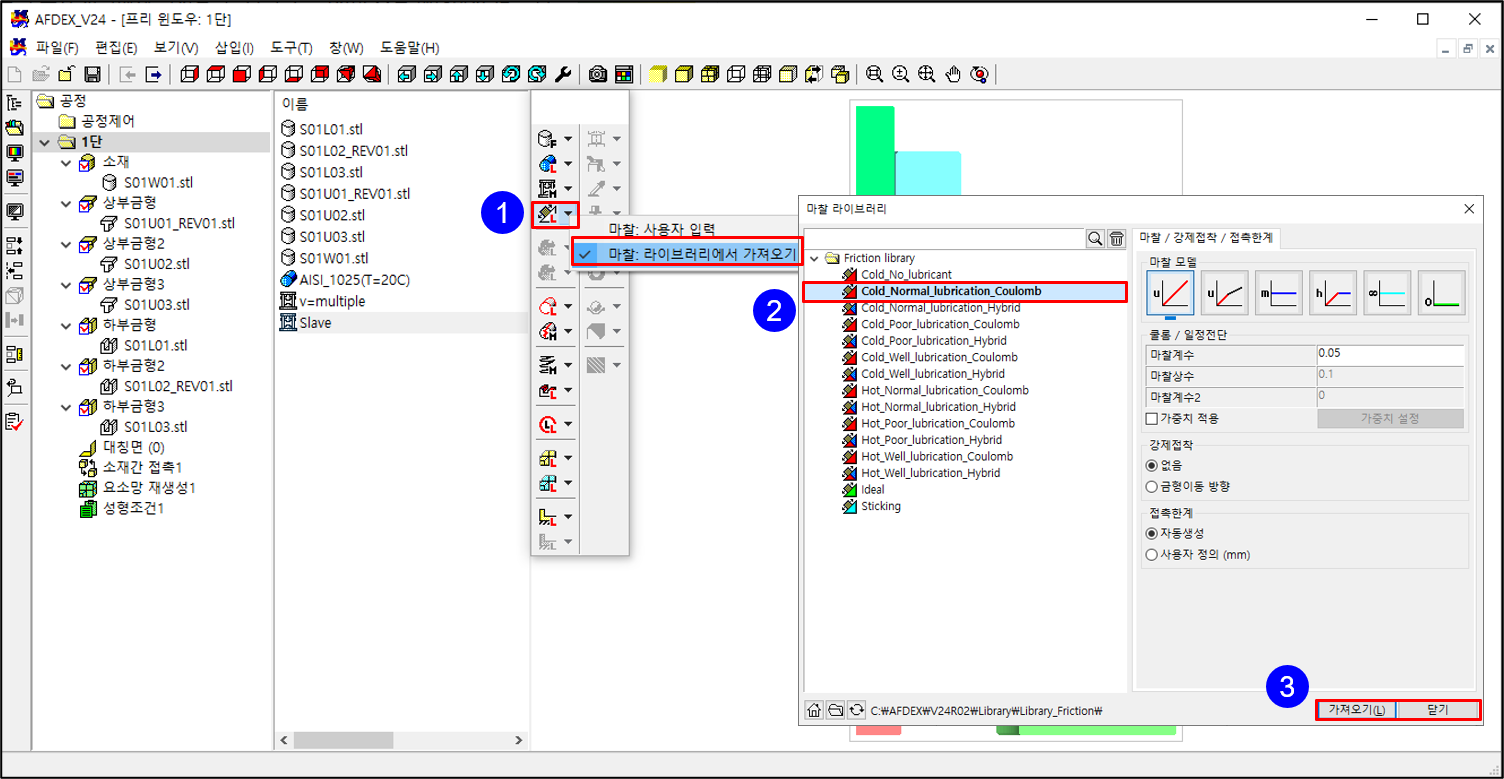The image size is (1504, 779).
Task: Click the 가져오기(L) import button
Action: [x=1356, y=710]
